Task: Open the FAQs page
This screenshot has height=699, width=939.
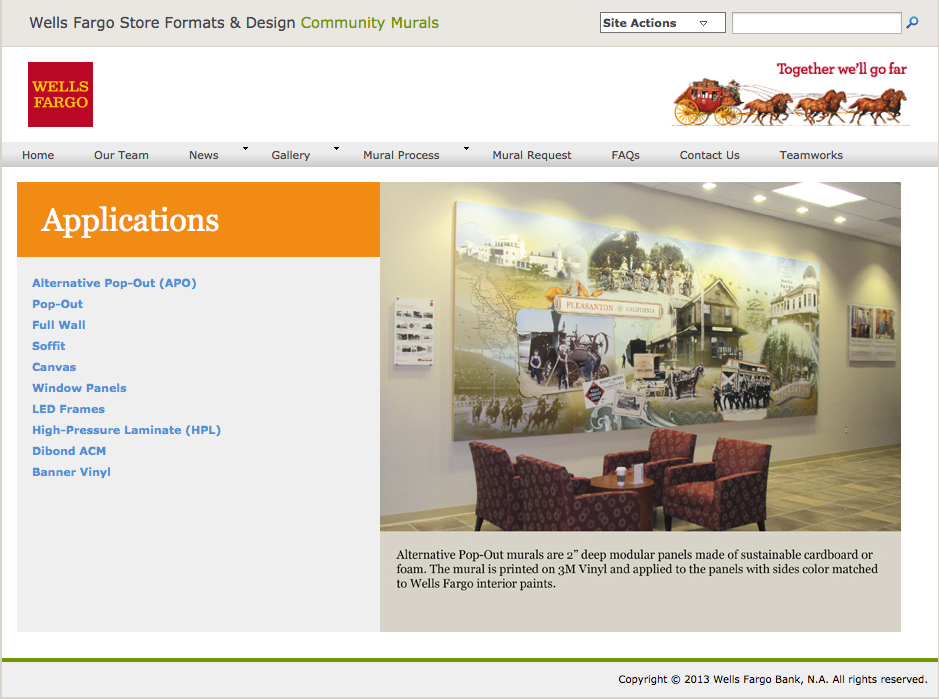Action: (x=626, y=155)
